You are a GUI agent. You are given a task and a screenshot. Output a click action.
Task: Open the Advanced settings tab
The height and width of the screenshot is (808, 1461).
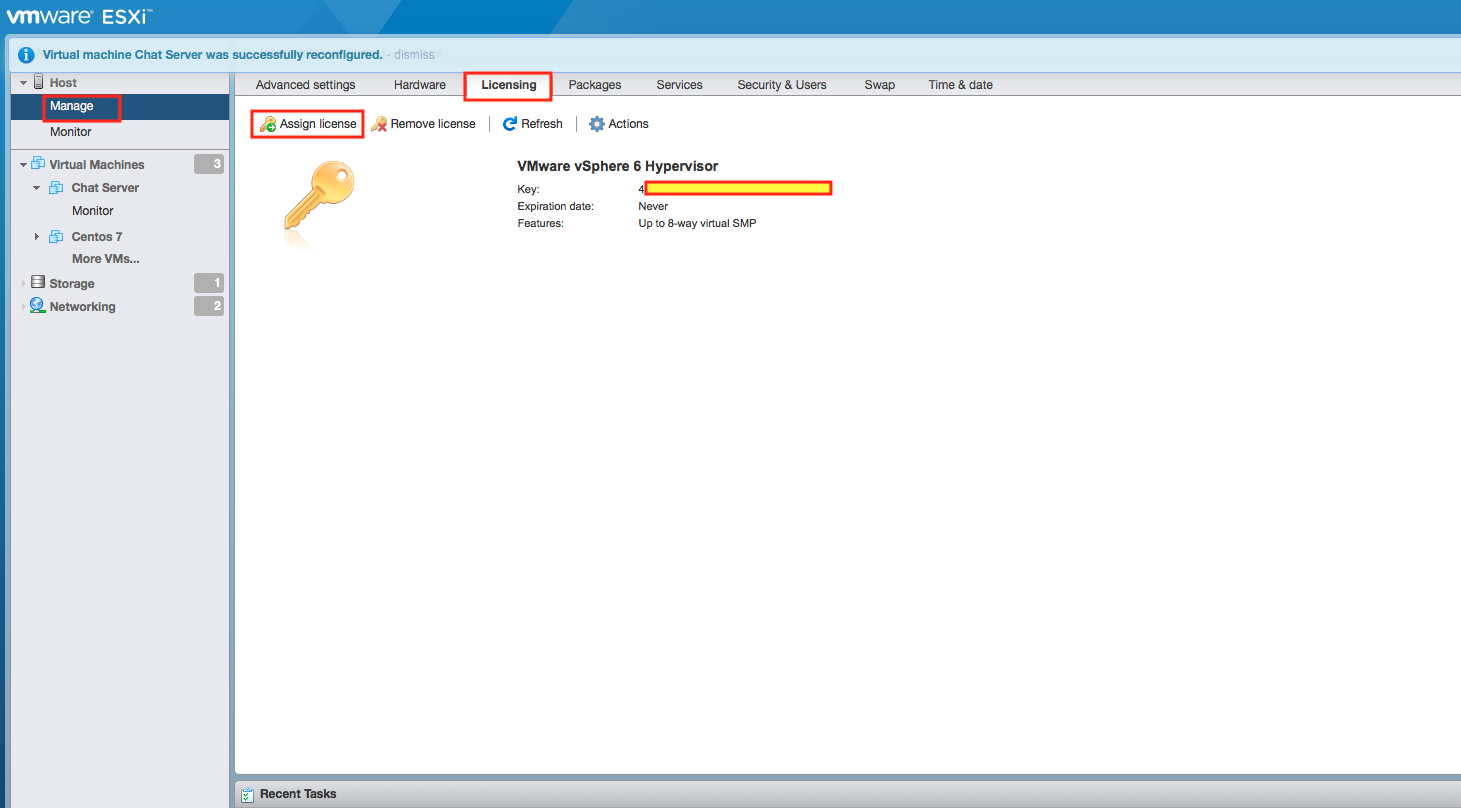click(306, 85)
